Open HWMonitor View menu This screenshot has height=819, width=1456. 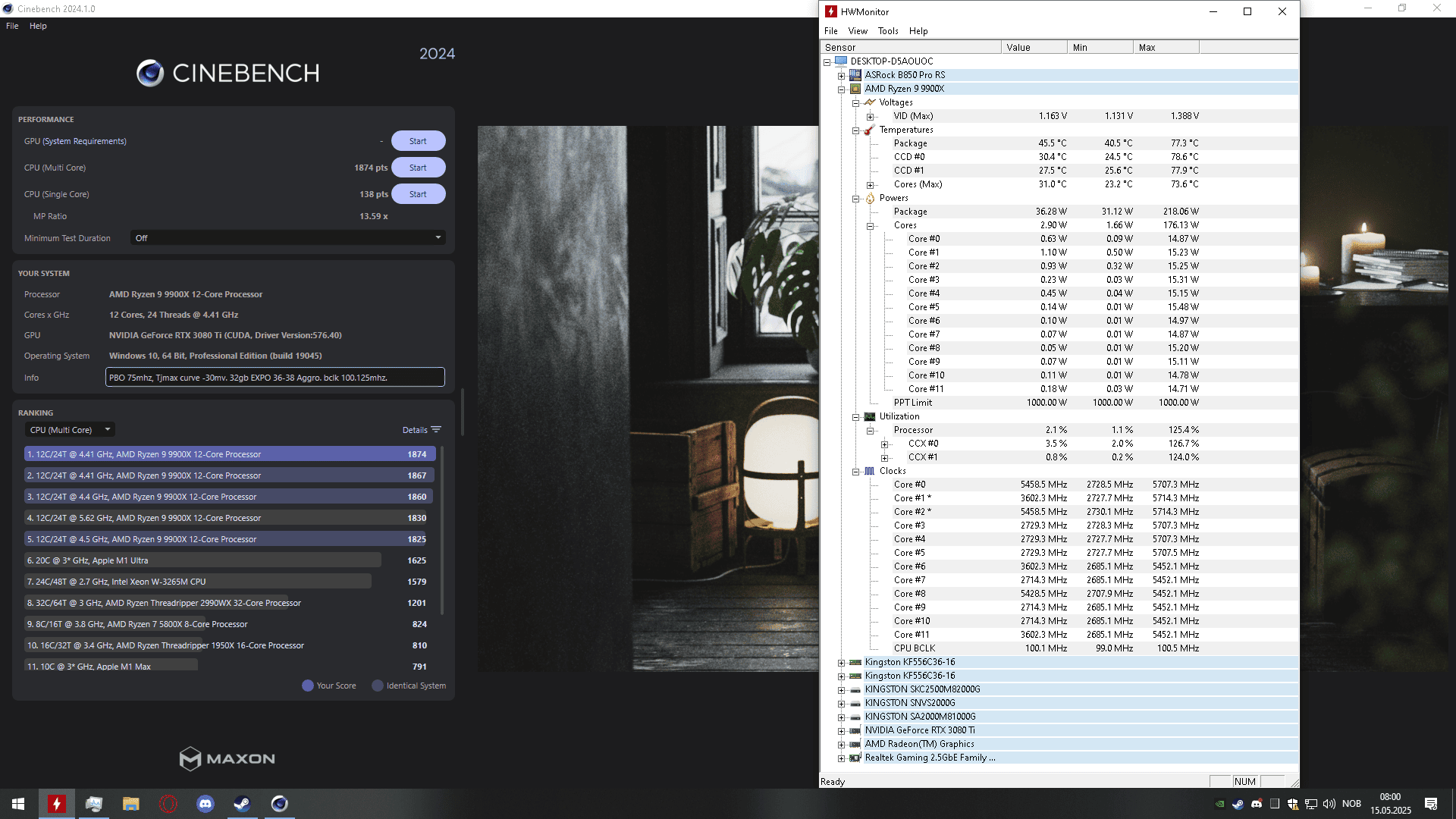[858, 31]
